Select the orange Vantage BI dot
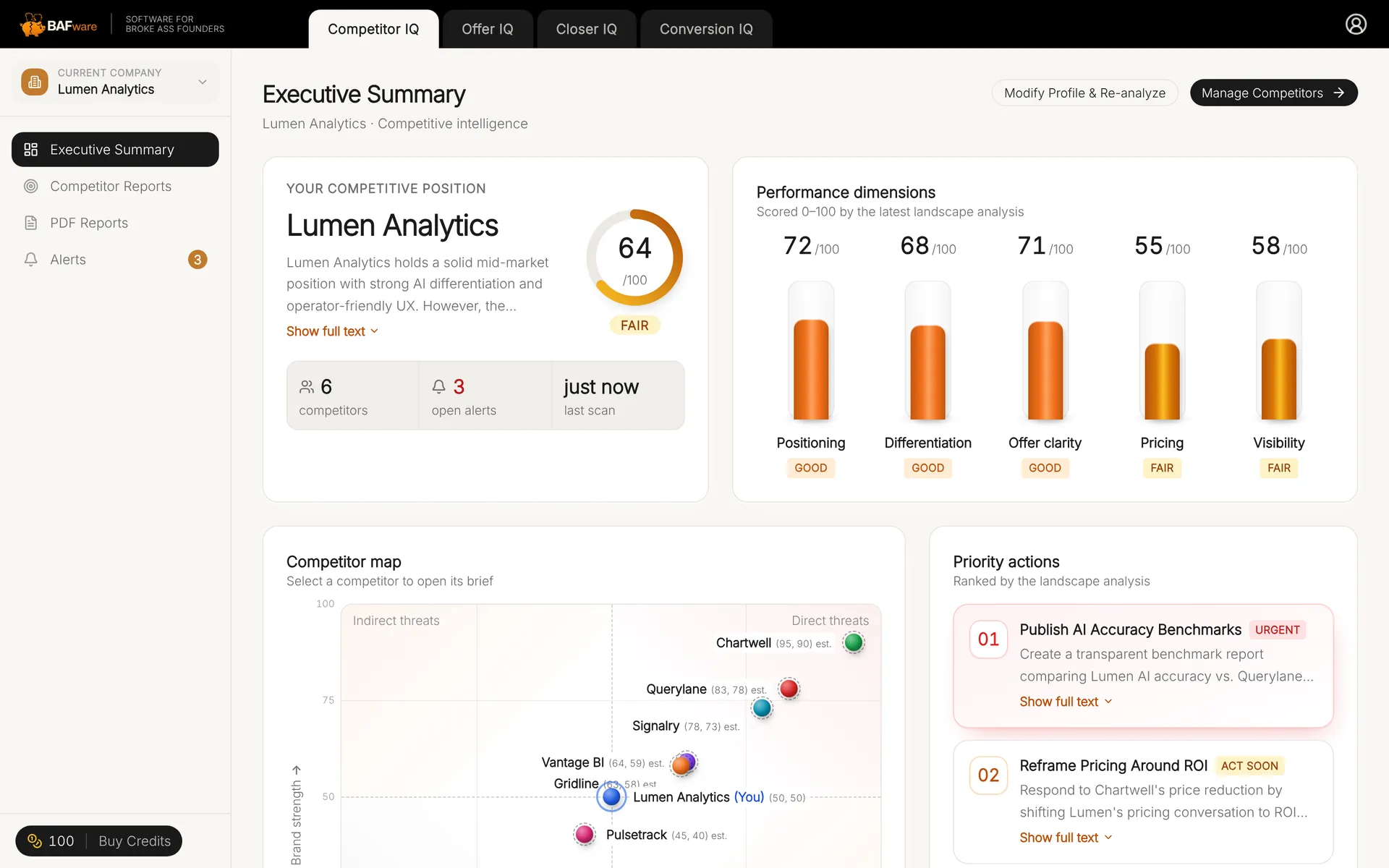 tap(681, 765)
